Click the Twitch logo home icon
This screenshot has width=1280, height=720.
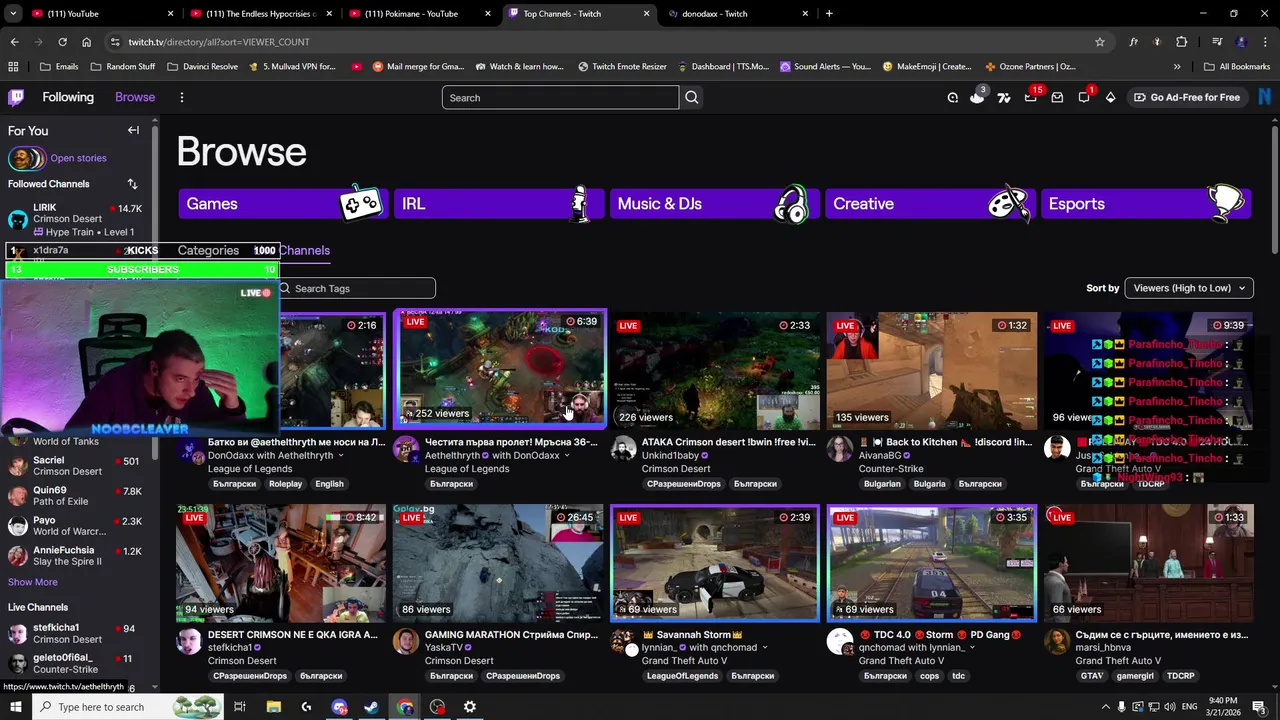[x=16, y=97]
